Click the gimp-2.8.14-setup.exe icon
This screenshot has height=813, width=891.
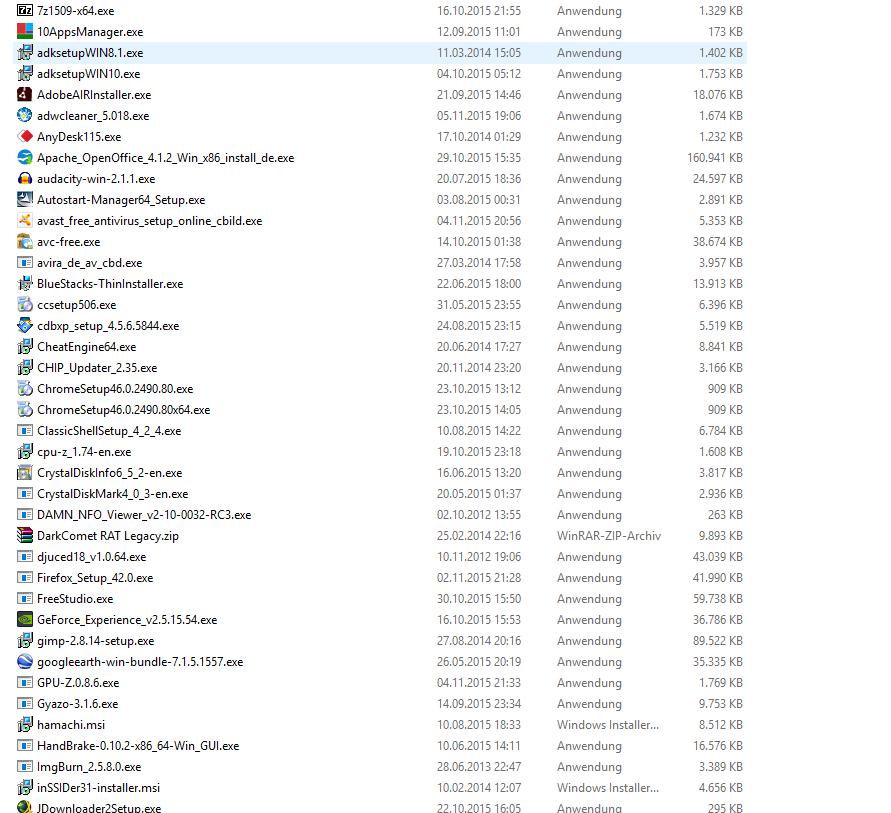click(x=24, y=641)
